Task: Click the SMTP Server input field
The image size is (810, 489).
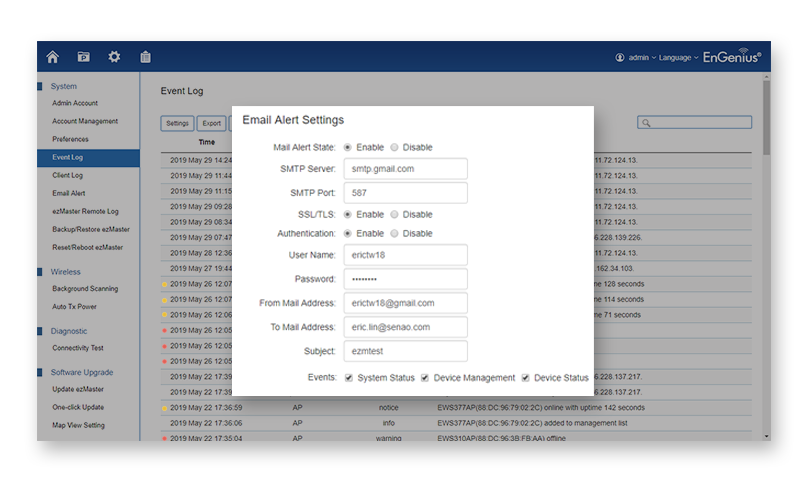Action: (405, 169)
